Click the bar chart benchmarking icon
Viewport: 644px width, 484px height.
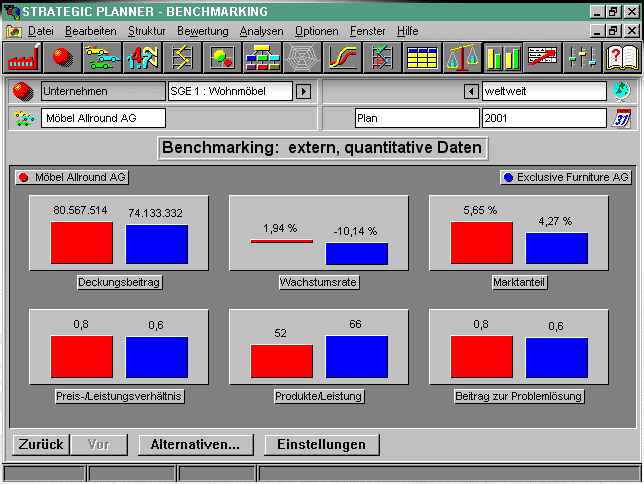[502, 57]
